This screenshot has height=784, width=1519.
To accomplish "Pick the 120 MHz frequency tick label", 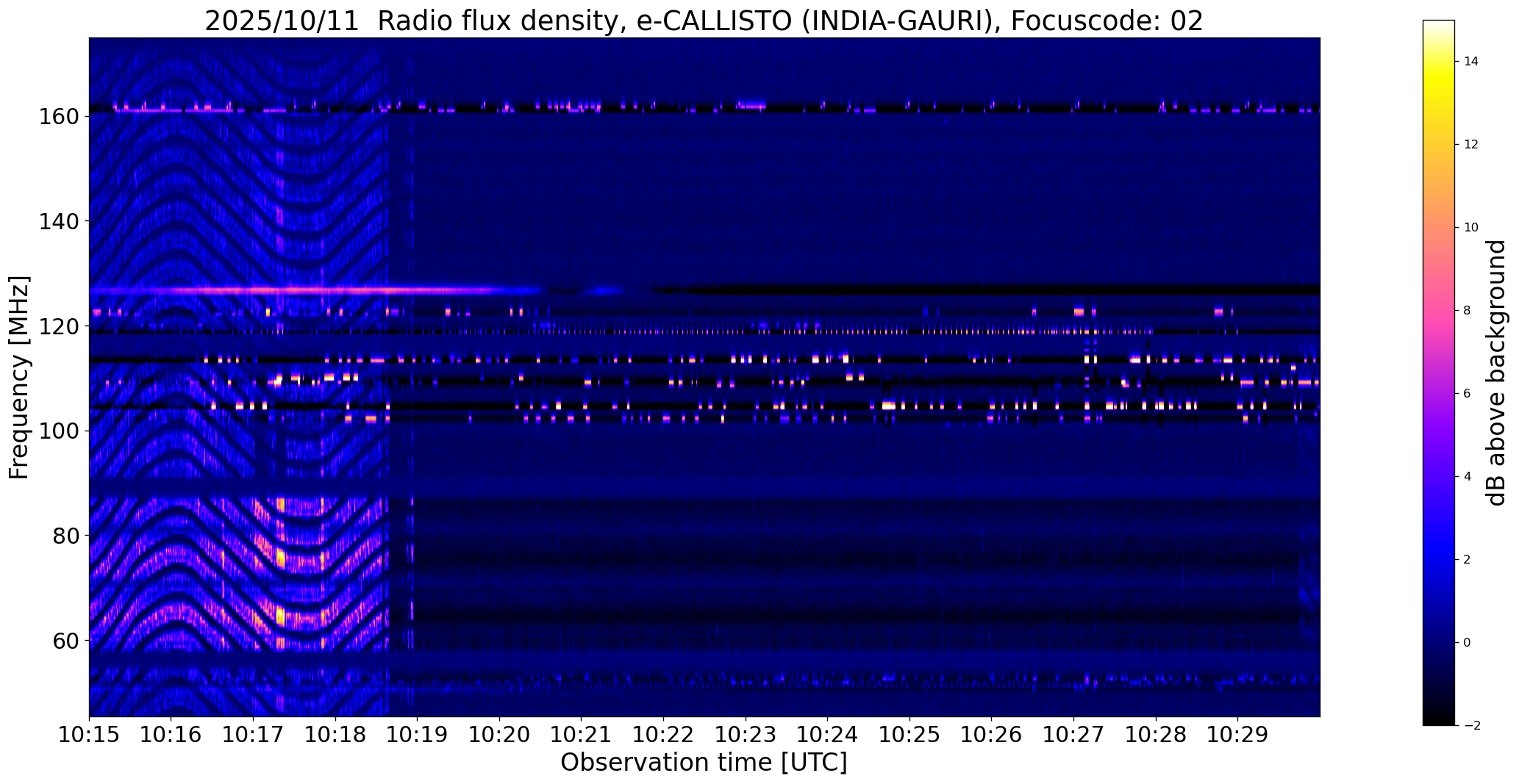I will click(x=60, y=326).
